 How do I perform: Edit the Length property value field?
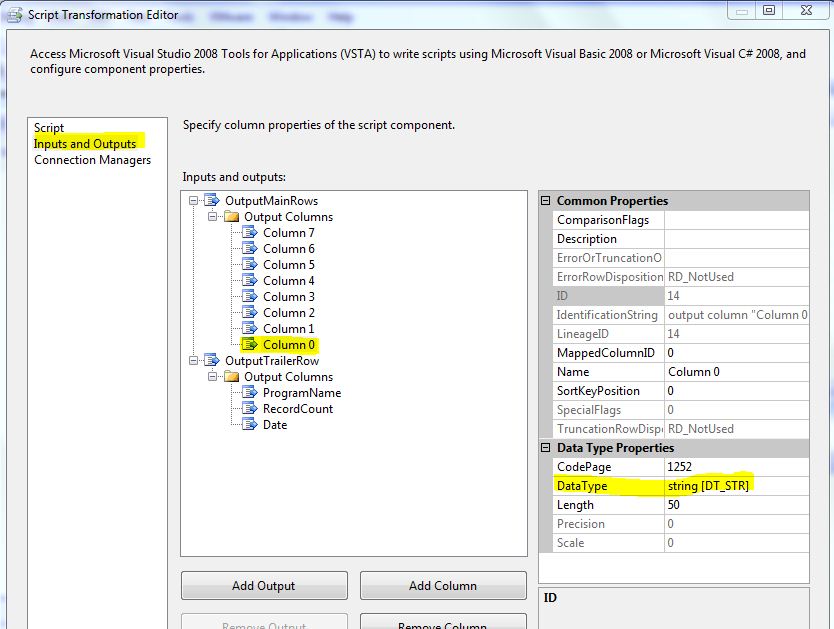tap(735, 505)
